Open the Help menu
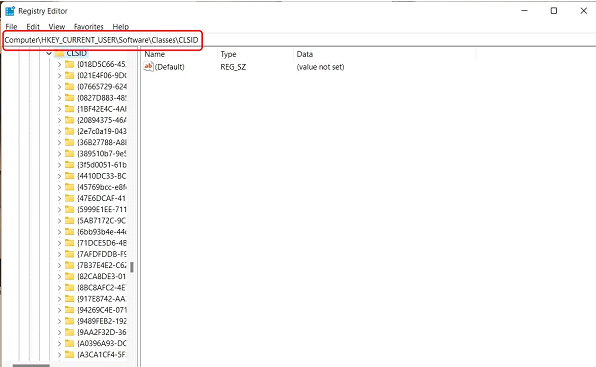Image resolution: width=596 pixels, height=367 pixels. [120, 27]
